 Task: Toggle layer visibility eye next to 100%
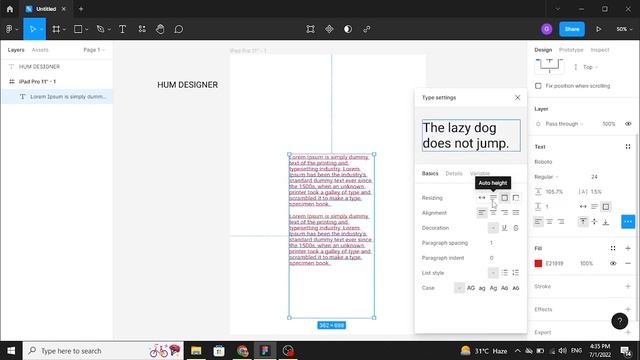(628, 124)
